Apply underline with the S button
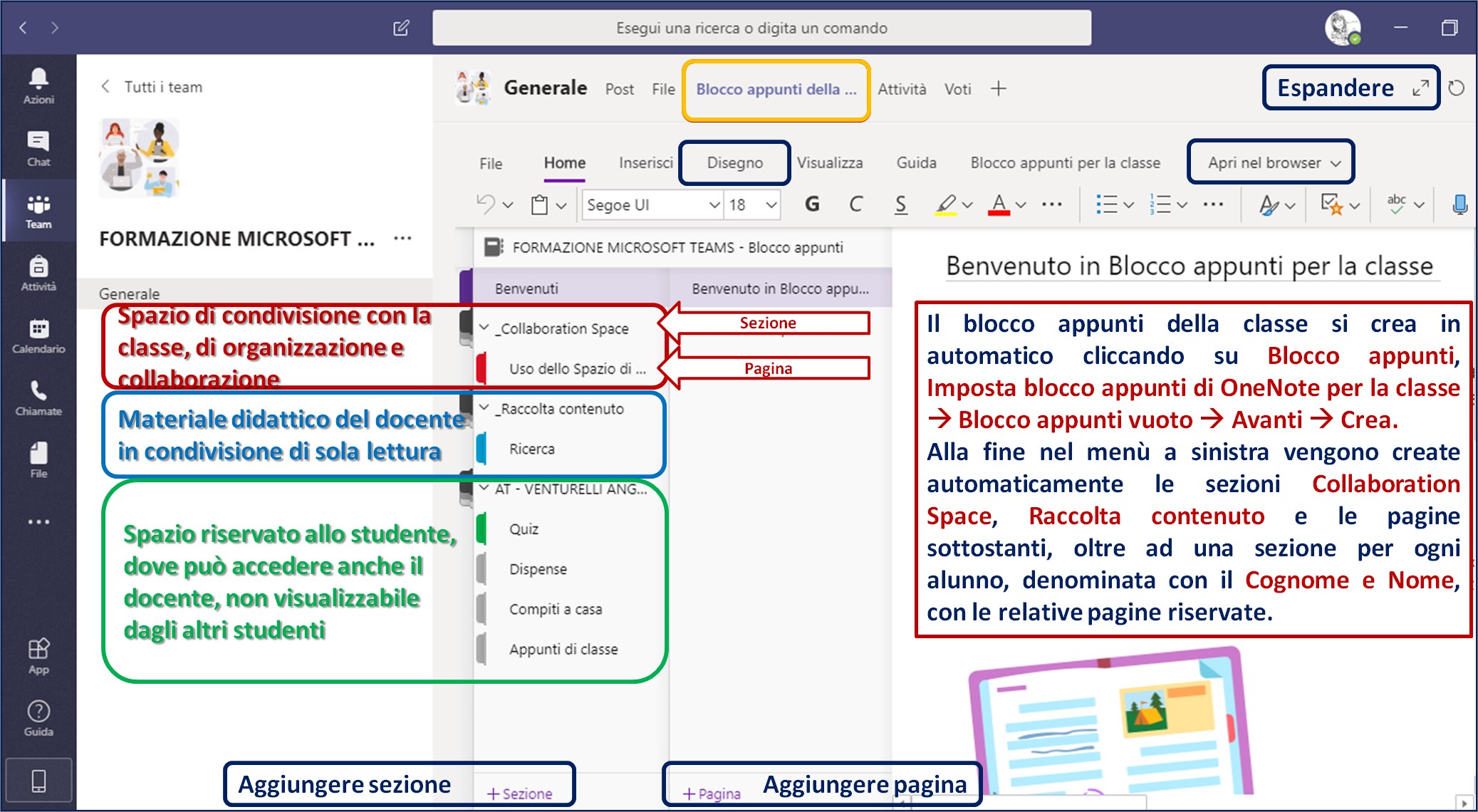Viewport: 1478px width, 812px height. 900,204
